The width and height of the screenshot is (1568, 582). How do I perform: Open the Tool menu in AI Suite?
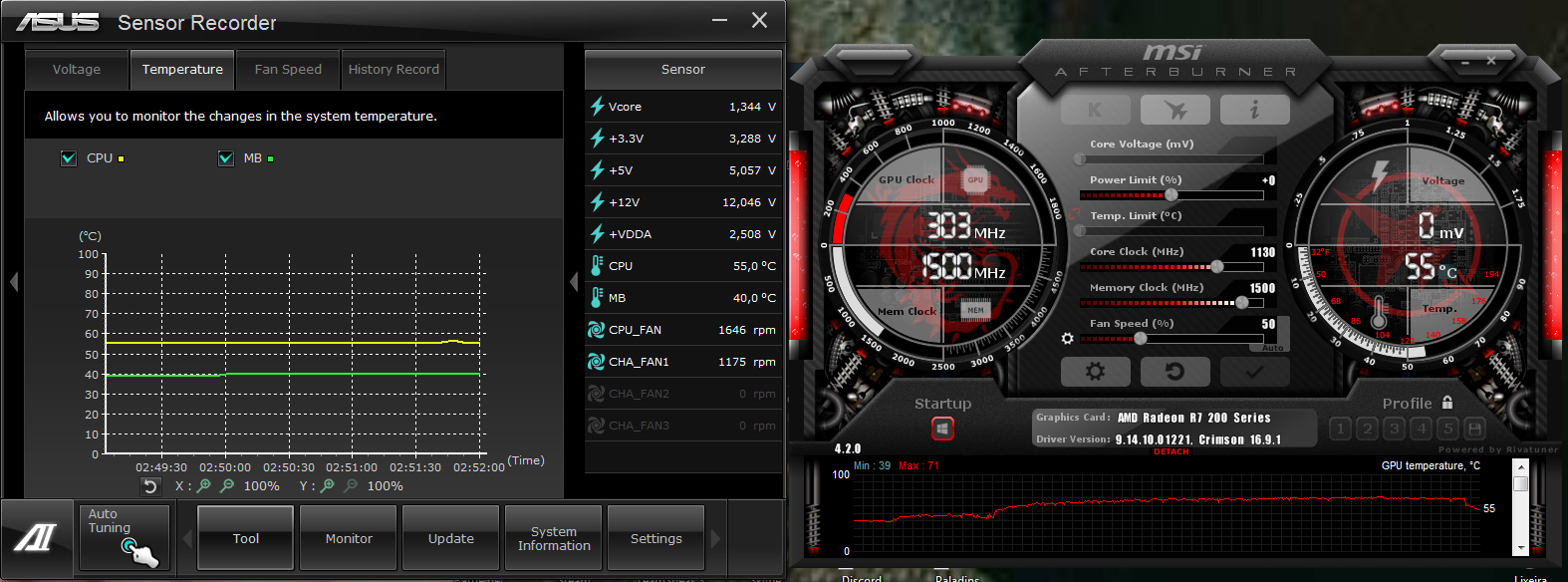tap(246, 538)
